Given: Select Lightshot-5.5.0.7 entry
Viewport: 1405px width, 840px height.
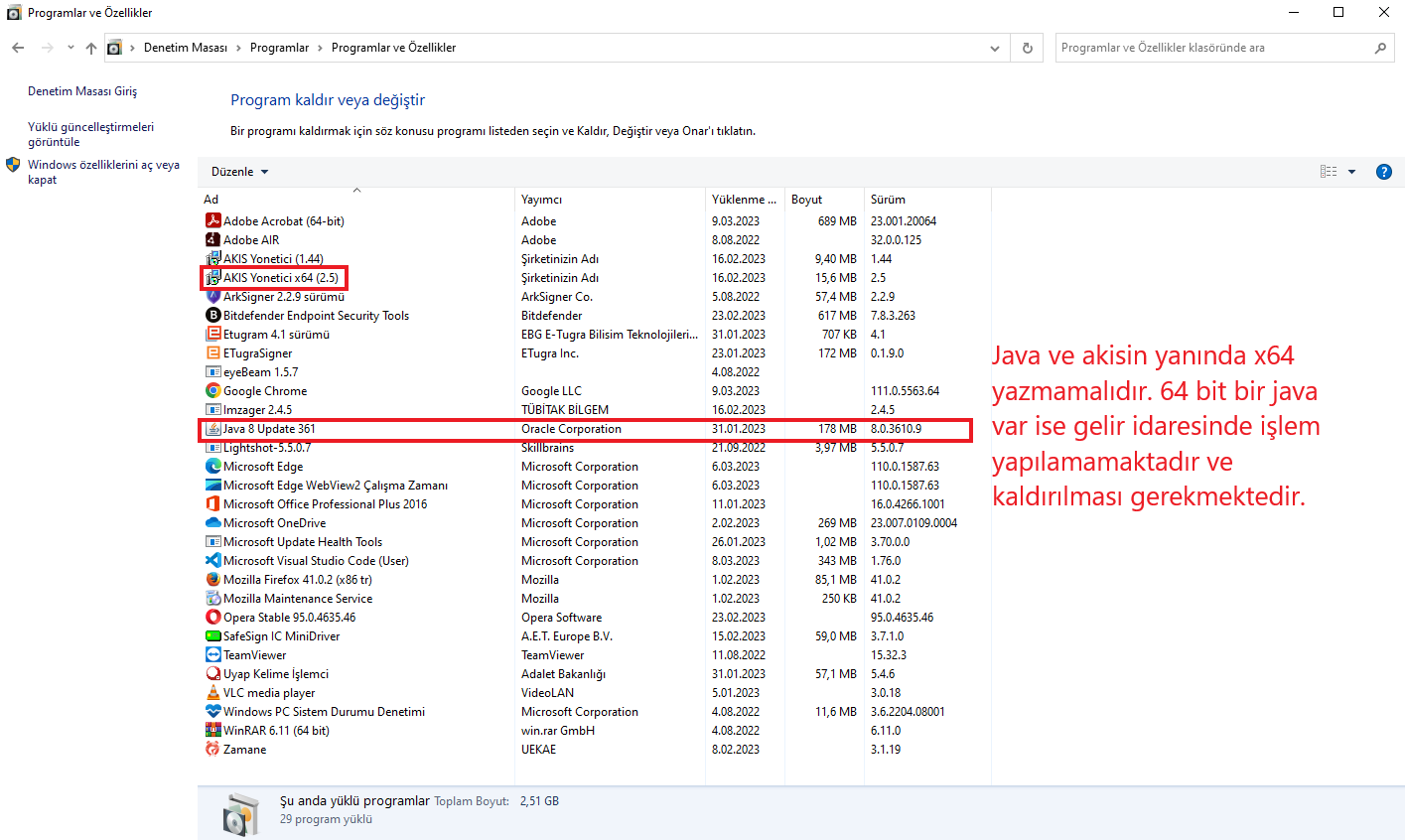Looking at the screenshot, I should click(266, 447).
